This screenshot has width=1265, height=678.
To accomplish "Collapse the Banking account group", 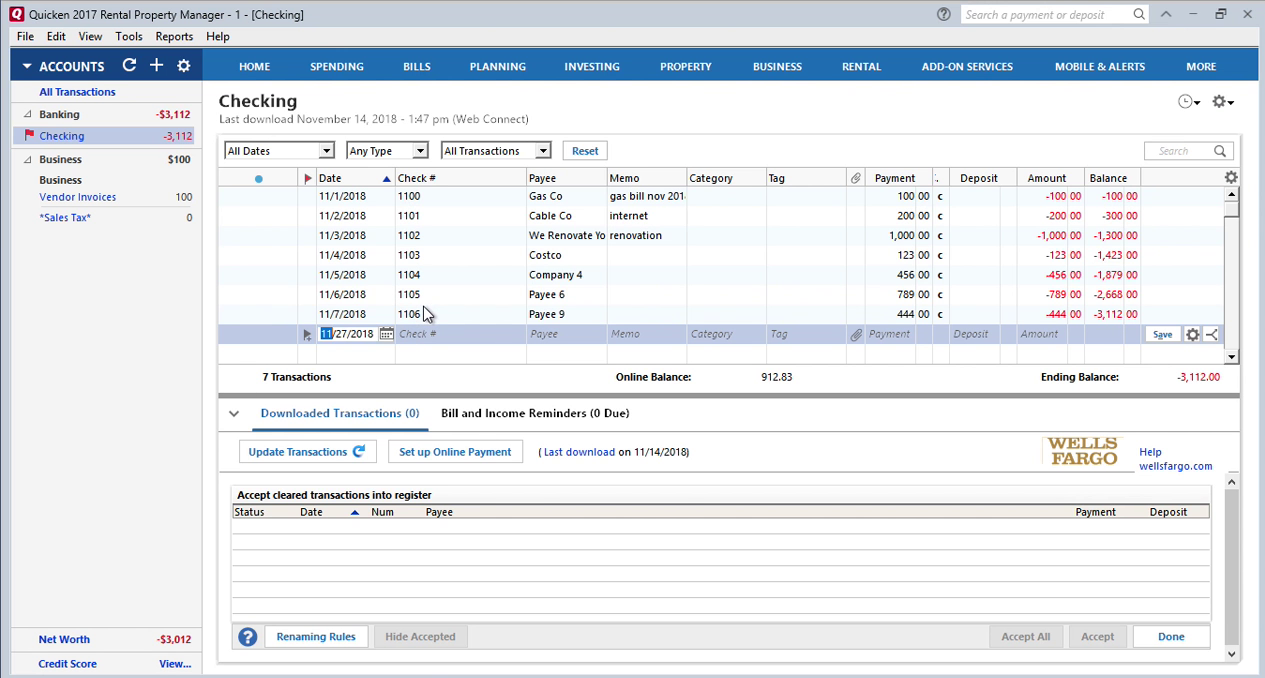I will (x=28, y=115).
